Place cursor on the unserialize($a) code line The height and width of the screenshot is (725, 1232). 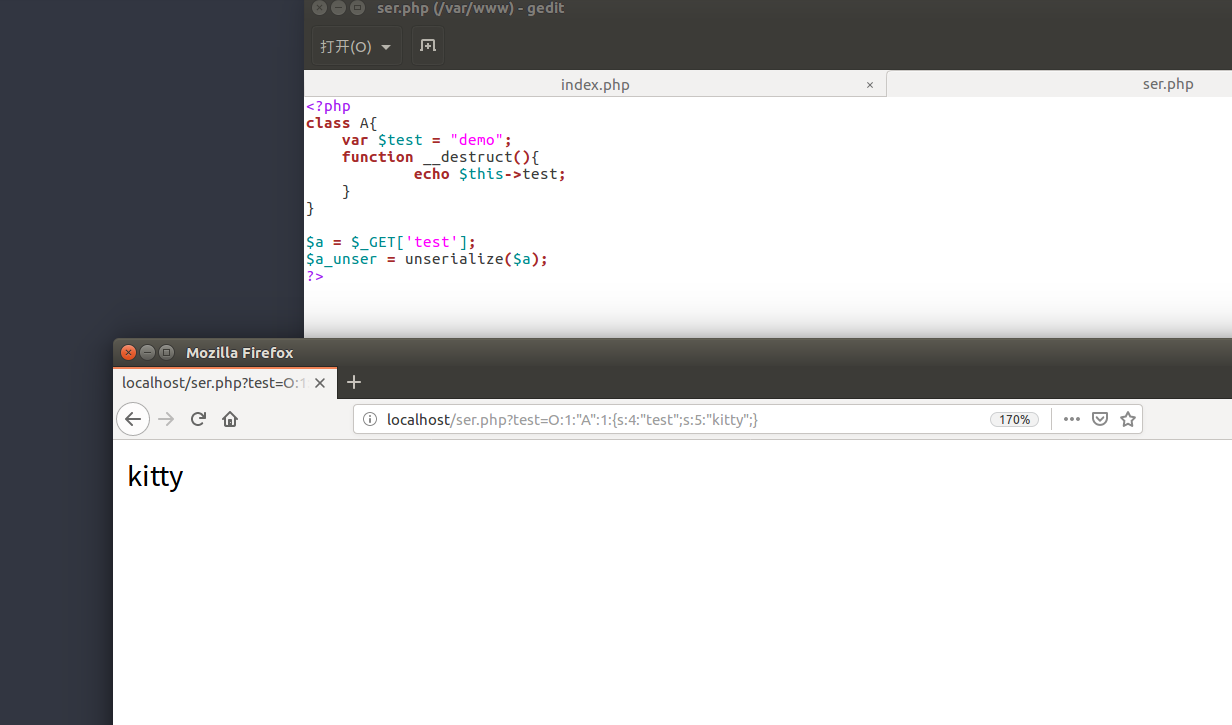pos(450,259)
